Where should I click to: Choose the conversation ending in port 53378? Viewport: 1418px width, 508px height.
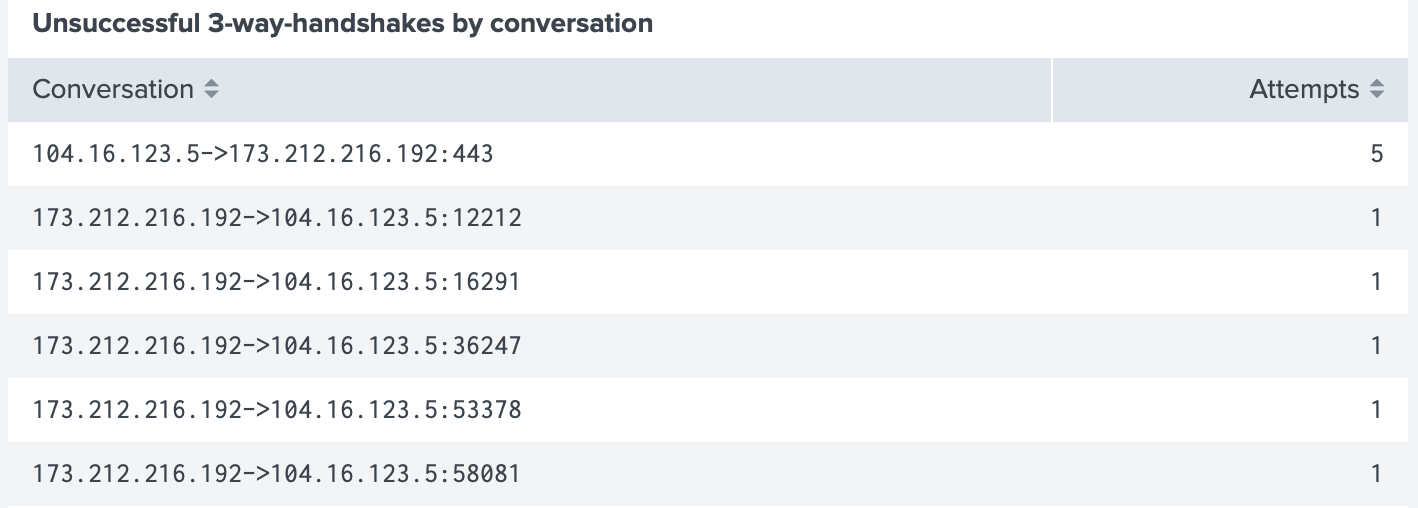[277, 410]
